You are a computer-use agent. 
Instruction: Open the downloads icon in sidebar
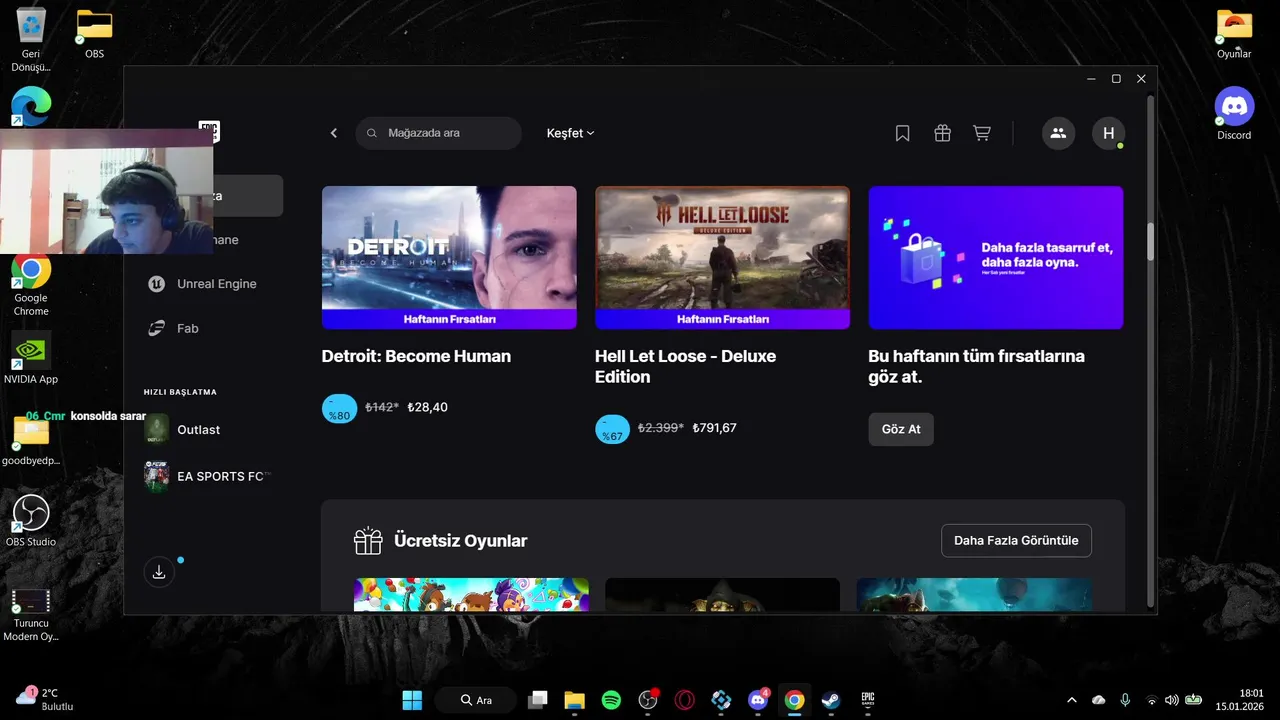(x=159, y=572)
